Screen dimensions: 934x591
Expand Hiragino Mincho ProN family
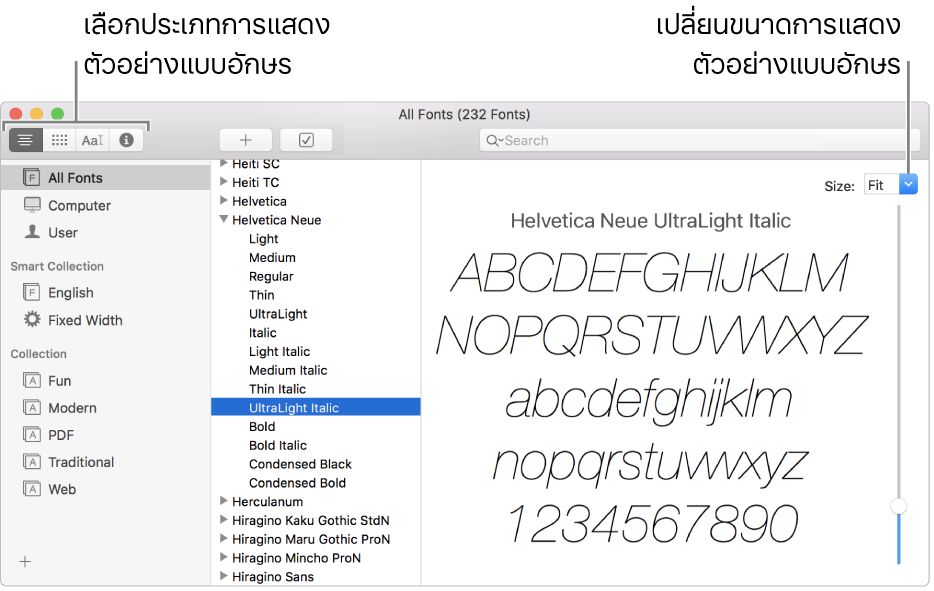point(223,557)
